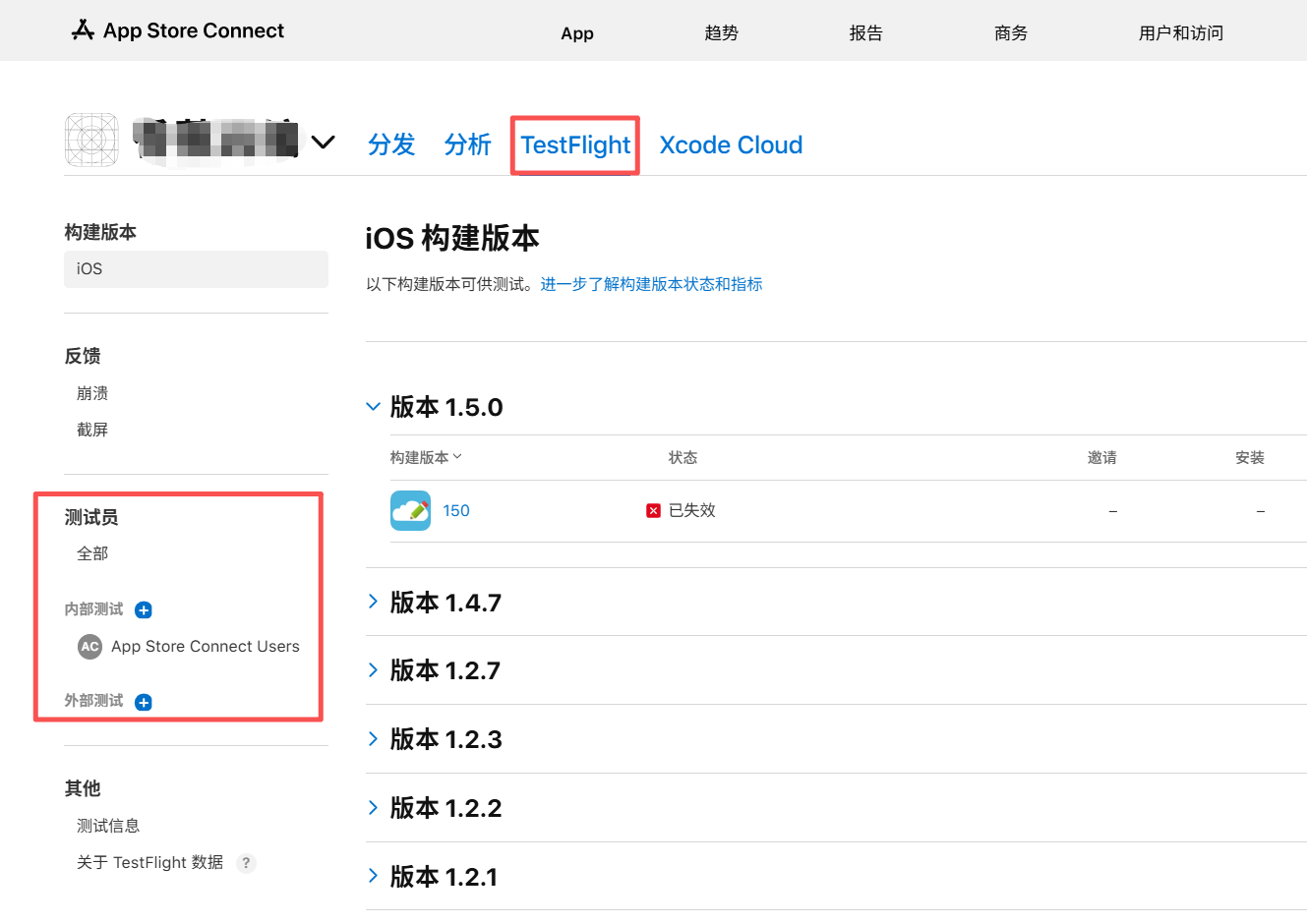
Task: Expand 版本 1.2.7 section
Action: pos(373,669)
